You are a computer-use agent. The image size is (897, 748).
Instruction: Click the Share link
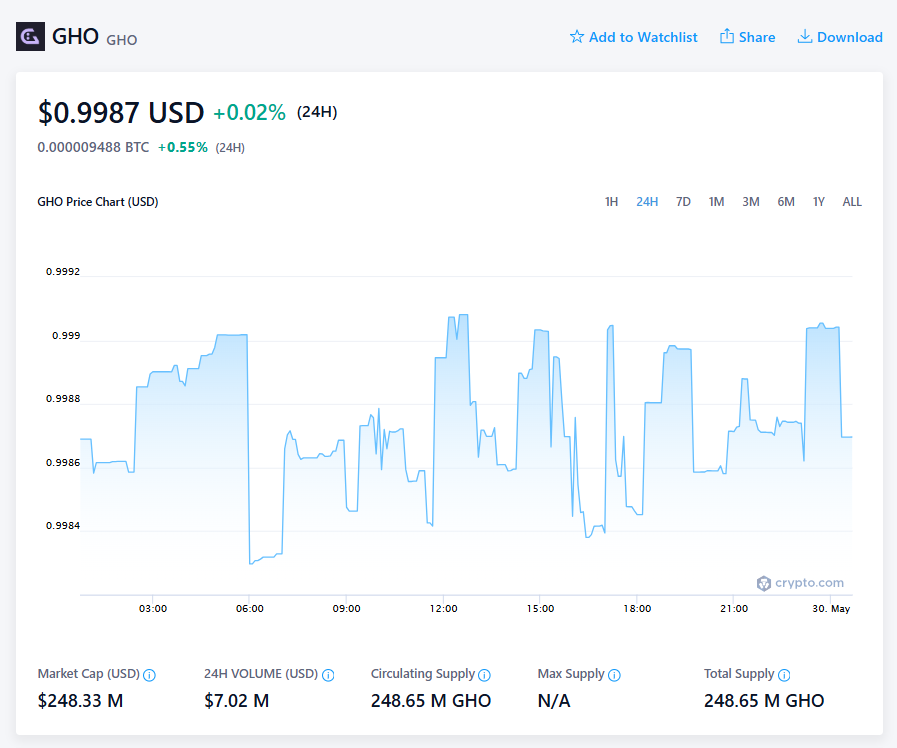(x=747, y=37)
